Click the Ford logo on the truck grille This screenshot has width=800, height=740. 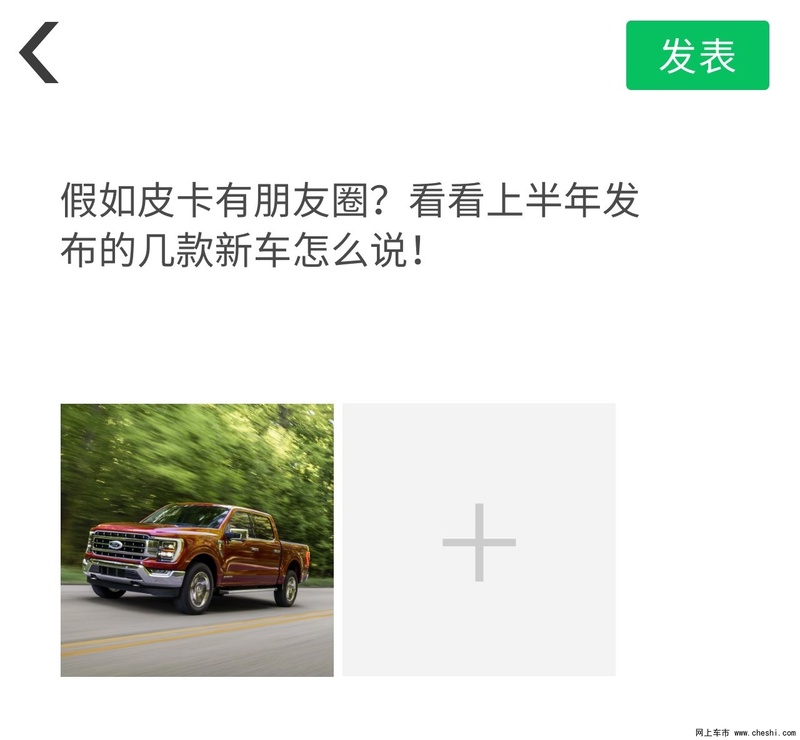point(116,545)
